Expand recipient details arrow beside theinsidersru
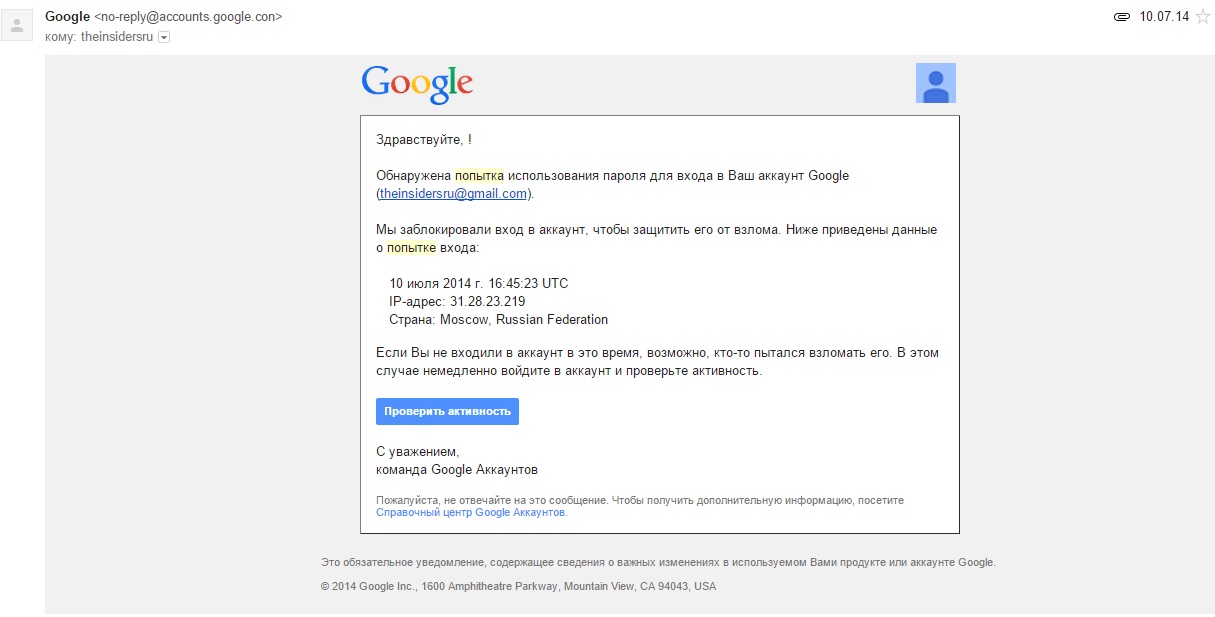This screenshot has width=1215, height=617. click(x=164, y=37)
